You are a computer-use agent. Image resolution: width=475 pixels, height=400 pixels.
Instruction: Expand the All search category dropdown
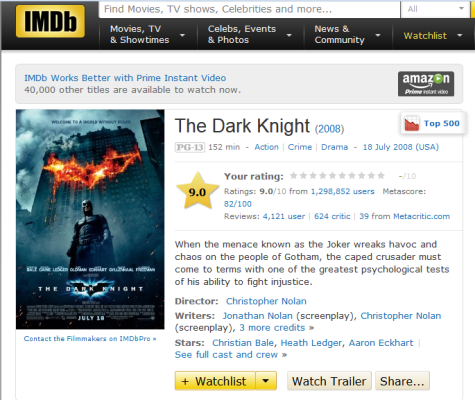[435, 9]
